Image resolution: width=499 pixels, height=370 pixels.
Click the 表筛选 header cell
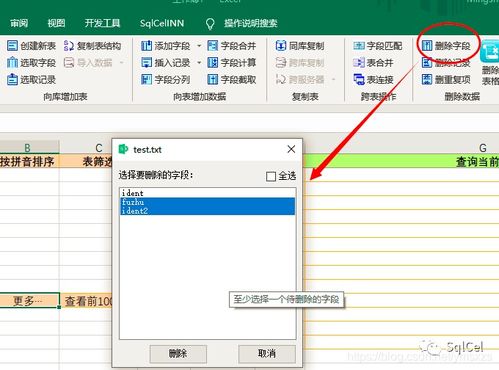(x=86, y=162)
